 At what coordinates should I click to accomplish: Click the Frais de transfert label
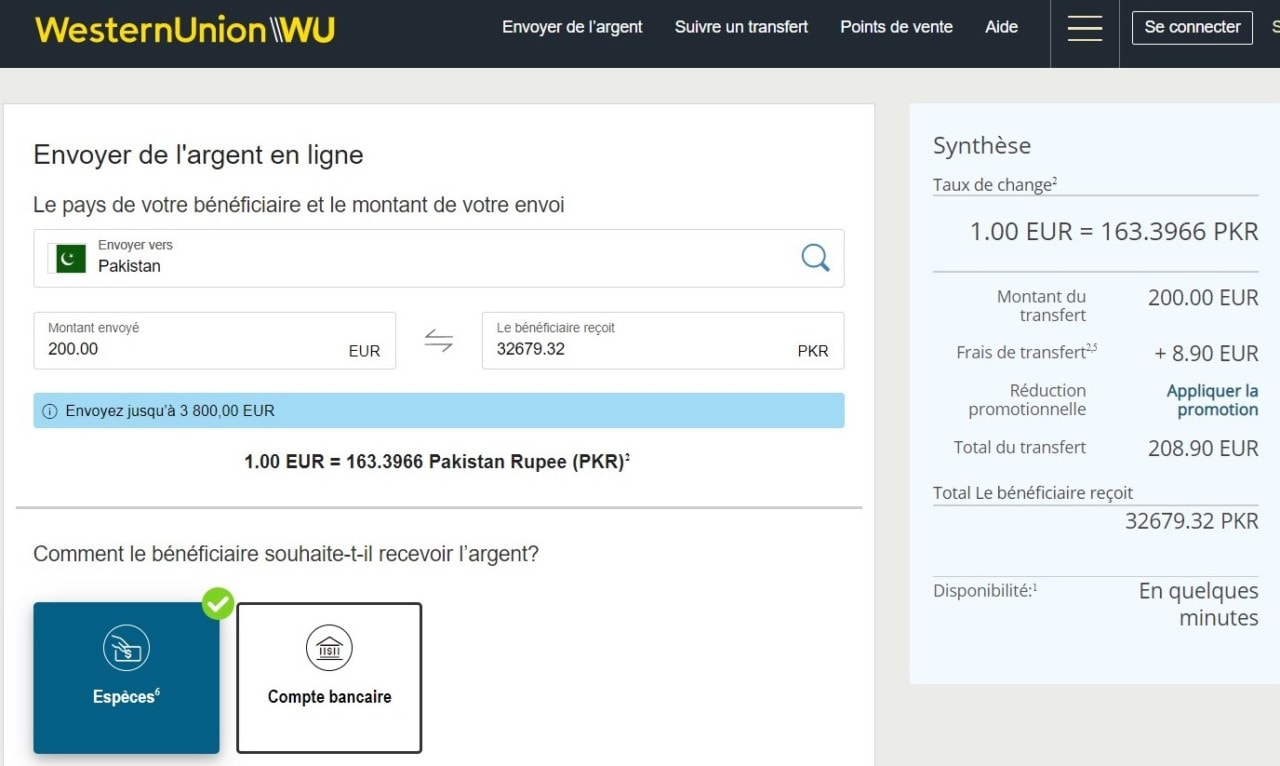pyautogui.click(x=1026, y=352)
